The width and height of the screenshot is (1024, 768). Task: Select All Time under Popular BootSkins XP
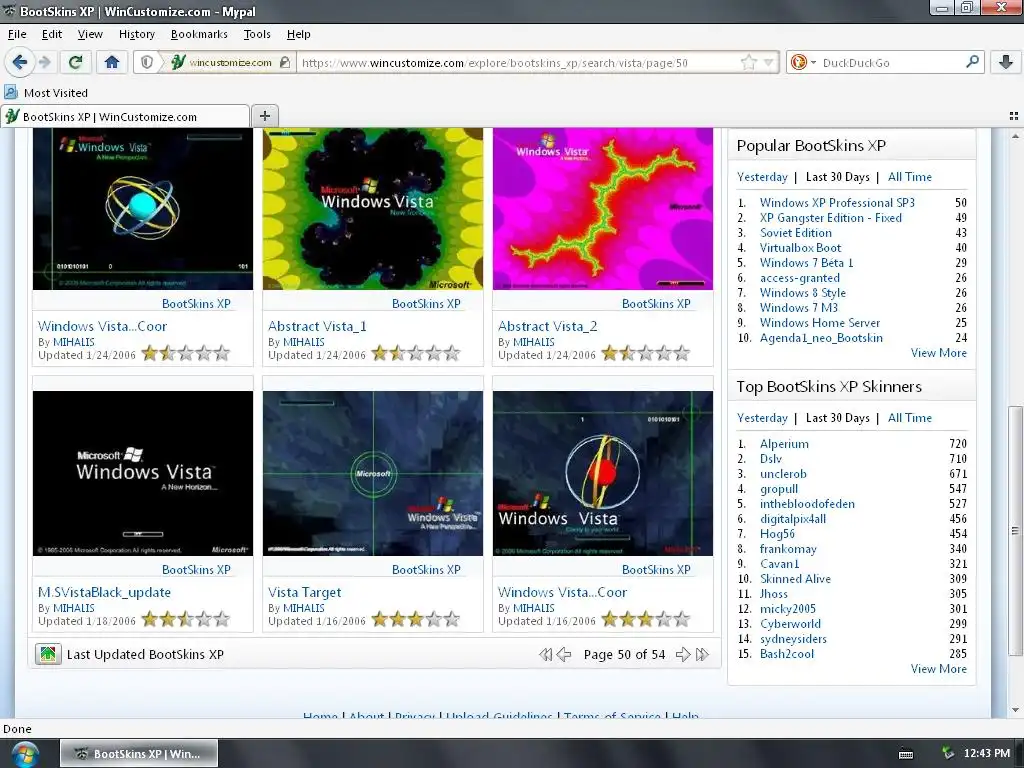(x=910, y=177)
